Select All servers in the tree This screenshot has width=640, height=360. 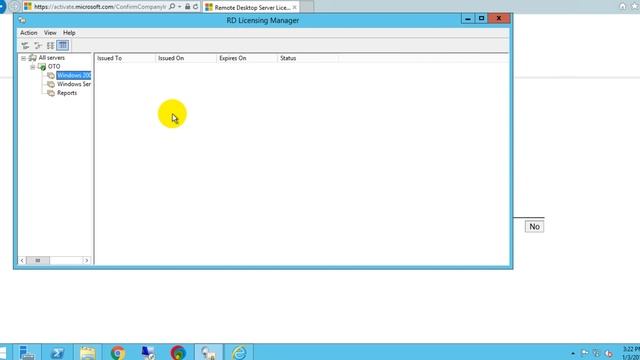51,58
